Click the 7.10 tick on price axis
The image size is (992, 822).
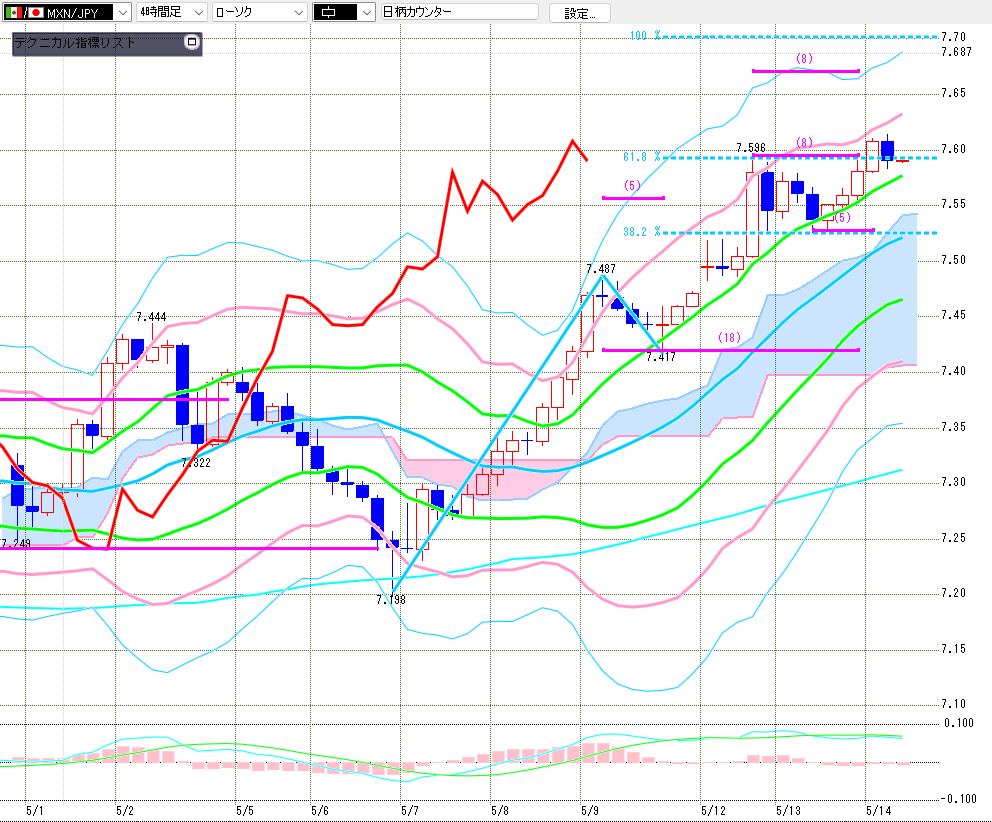[x=953, y=704]
